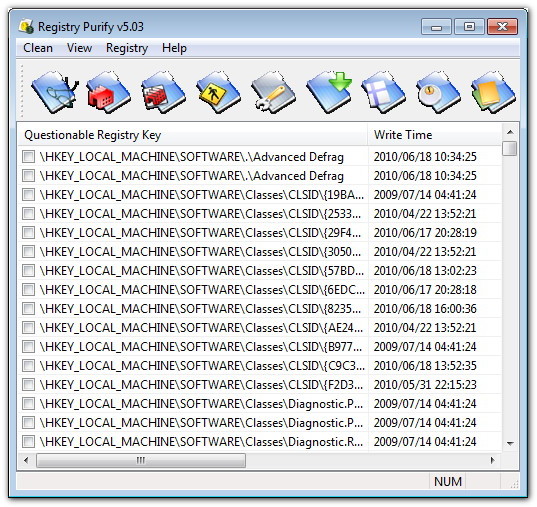The image size is (537, 507).
Task: Select write time 2010/06/17 20:28:19
Action: coord(425,233)
